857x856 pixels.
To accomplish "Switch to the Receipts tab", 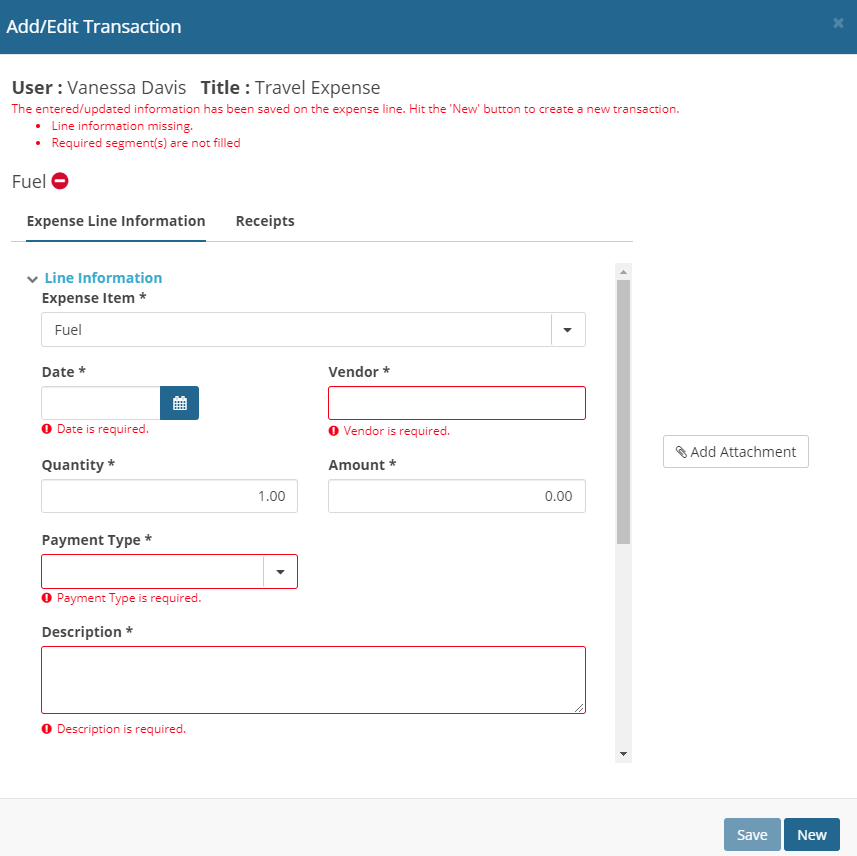I will click(265, 221).
